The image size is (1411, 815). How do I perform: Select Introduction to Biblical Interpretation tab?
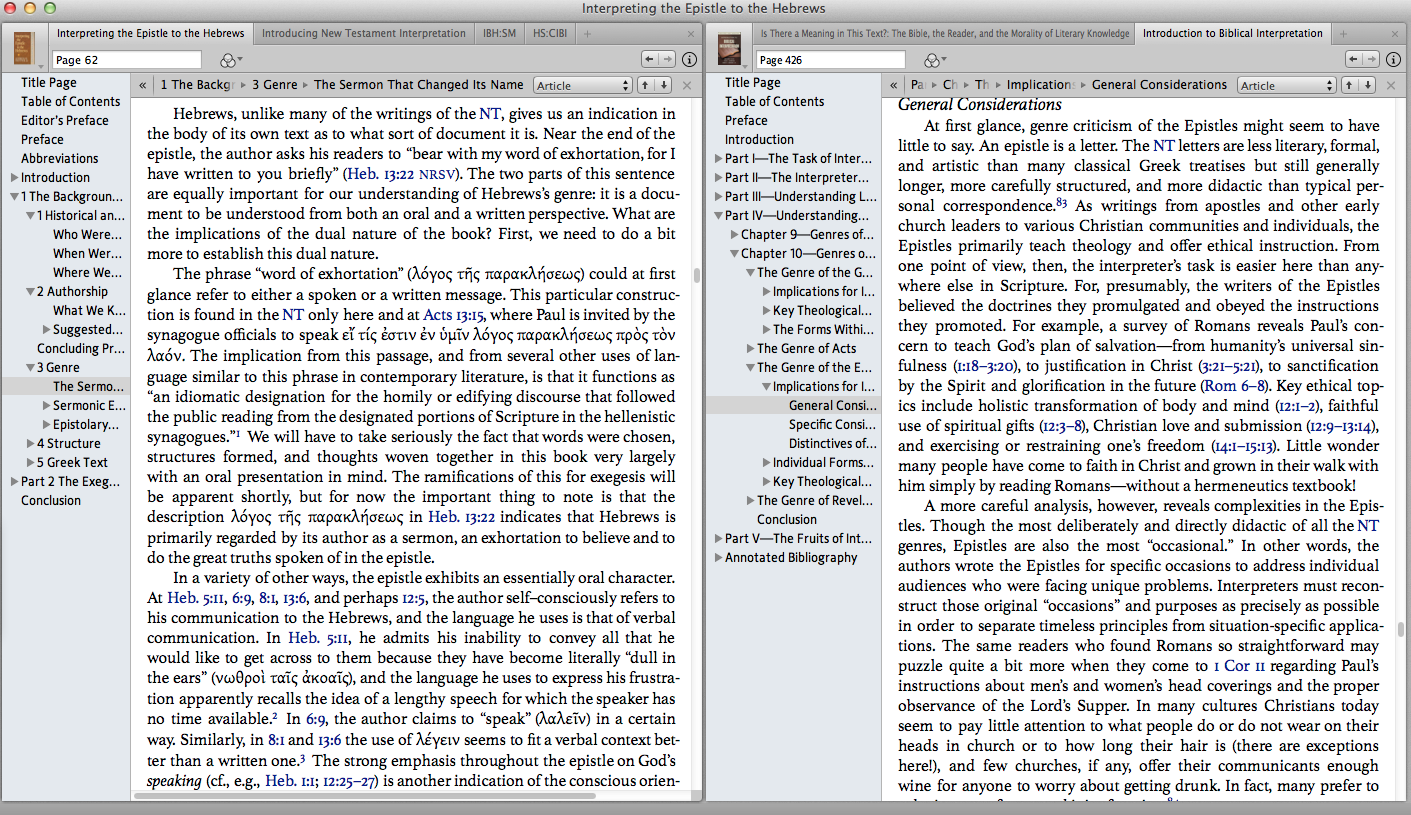click(x=1232, y=34)
